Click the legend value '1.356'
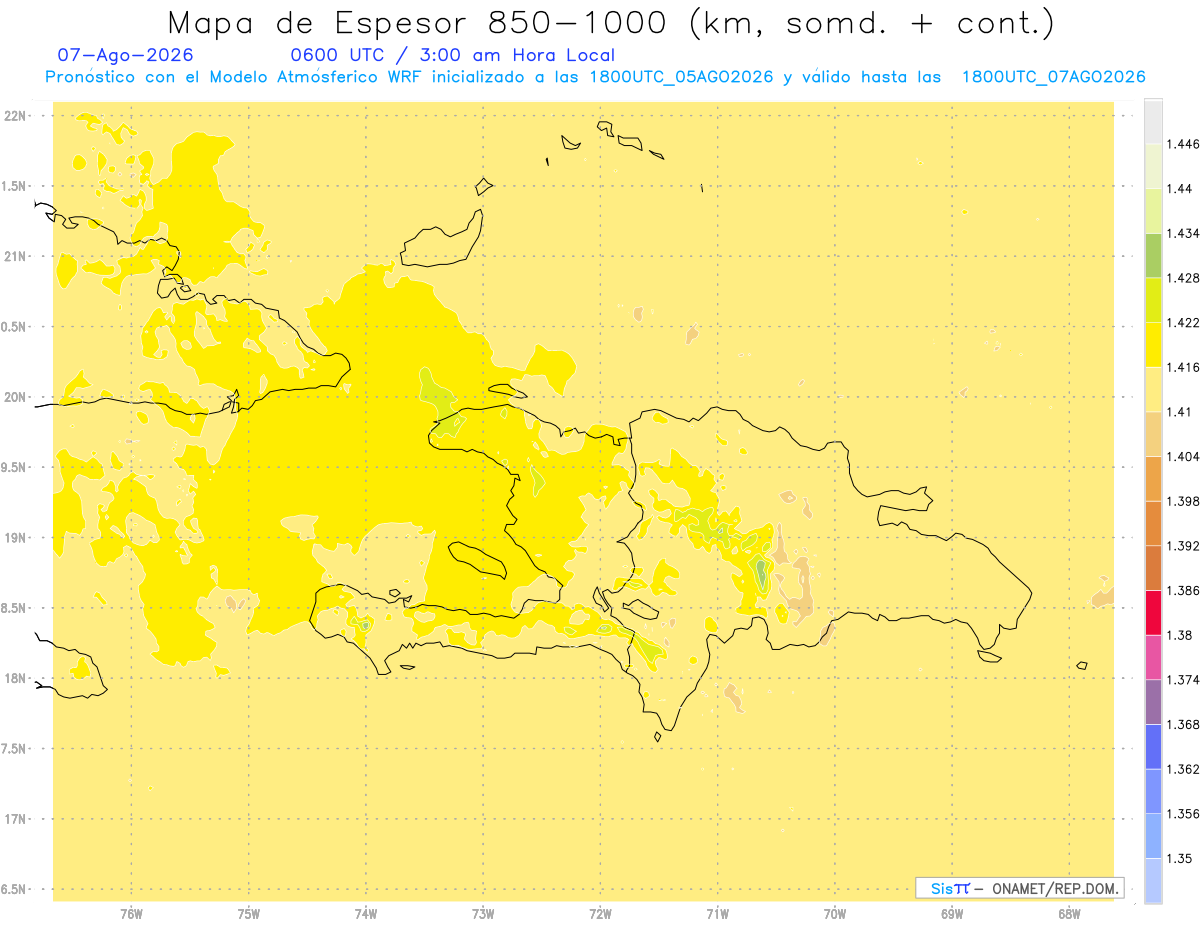 1182,814
